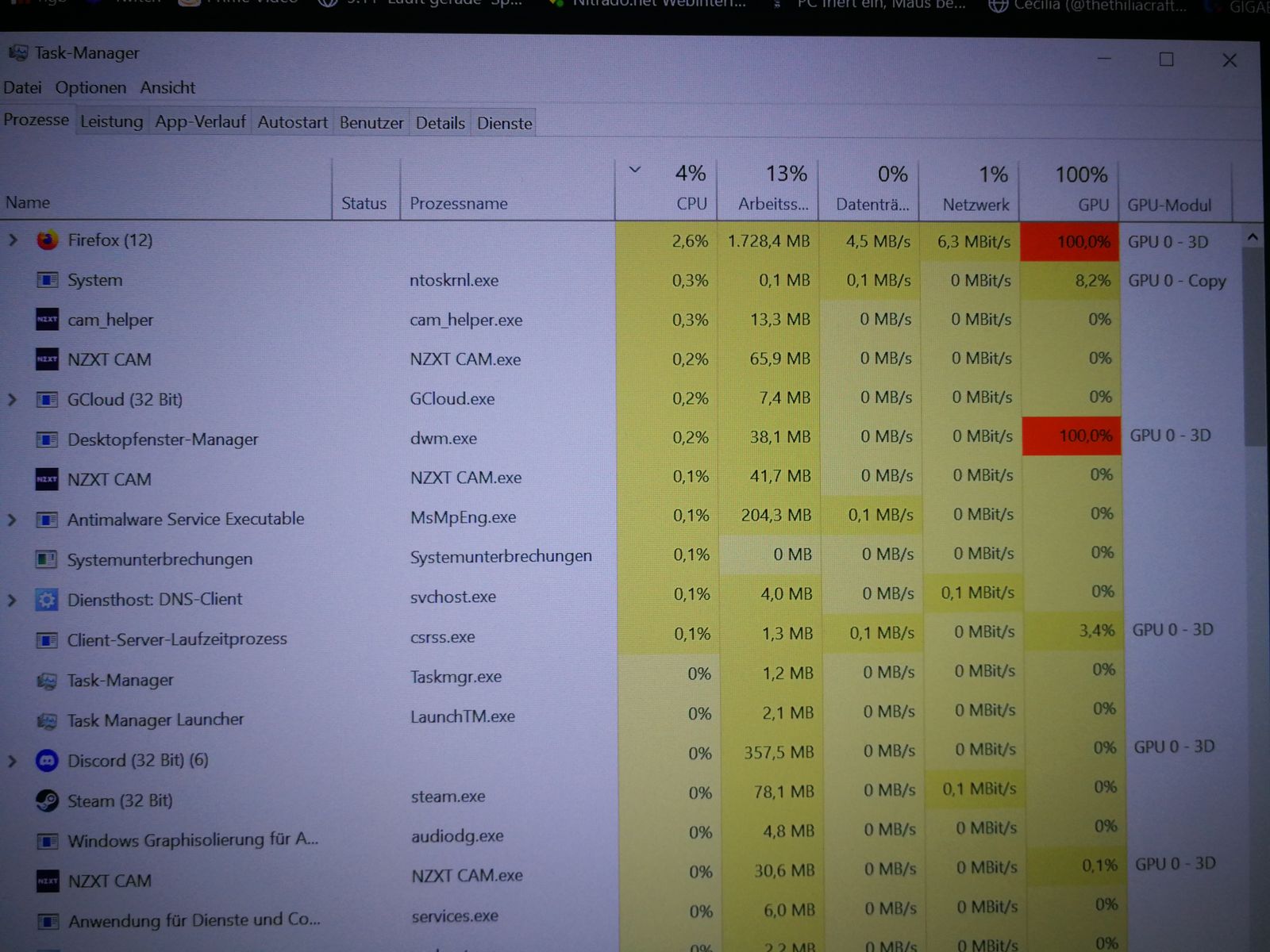The image size is (1270, 952).
Task: Select the audiodg.exe process name
Action: [457, 836]
